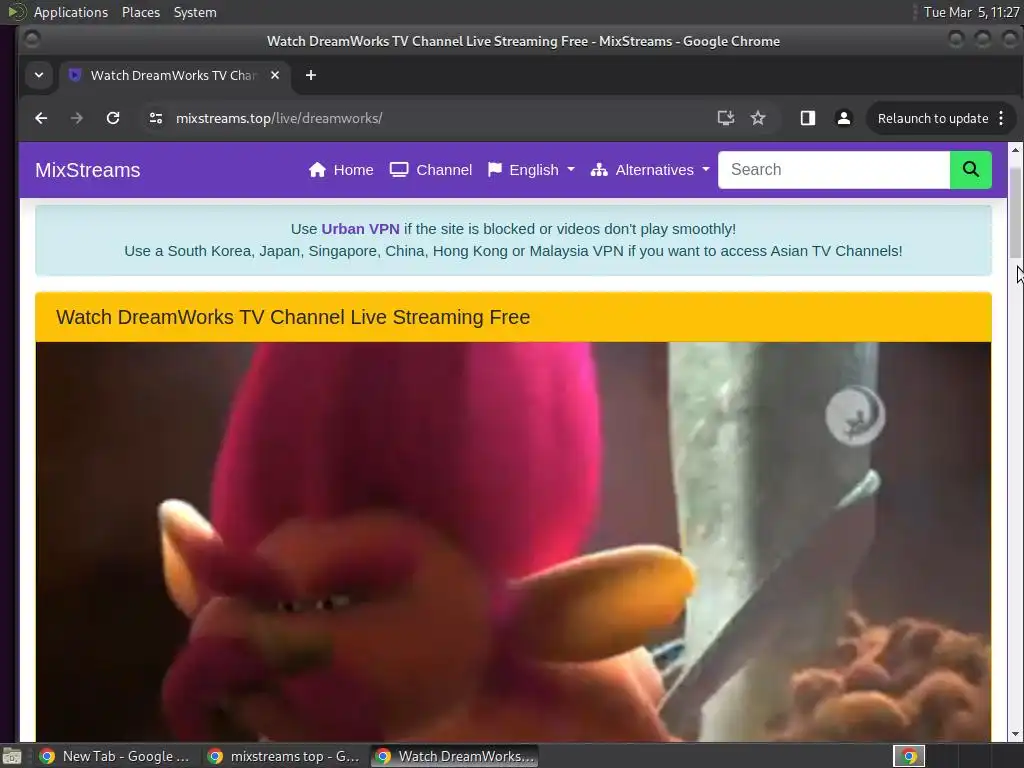Click the page heading Watch DreamWorks TV Channel
This screenshot has width=1024, height=768.
click(x=293, y=317)
